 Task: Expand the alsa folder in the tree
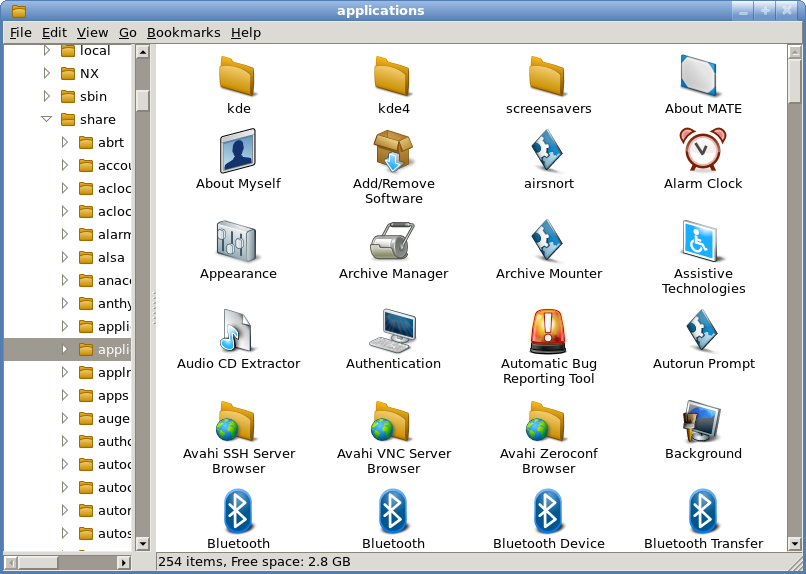65,257
